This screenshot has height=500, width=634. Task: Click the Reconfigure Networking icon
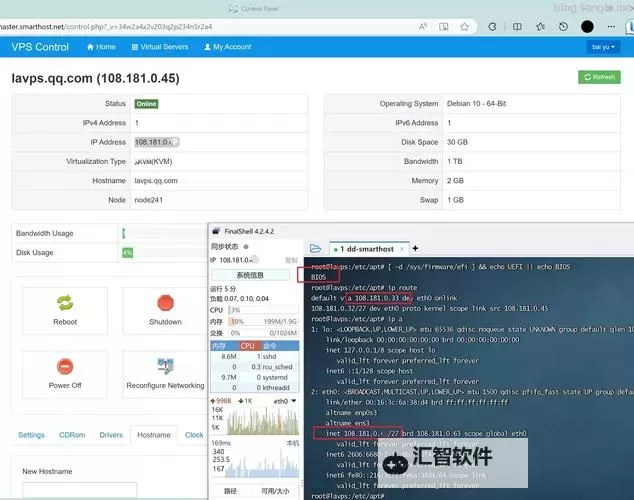coord(165,366)
